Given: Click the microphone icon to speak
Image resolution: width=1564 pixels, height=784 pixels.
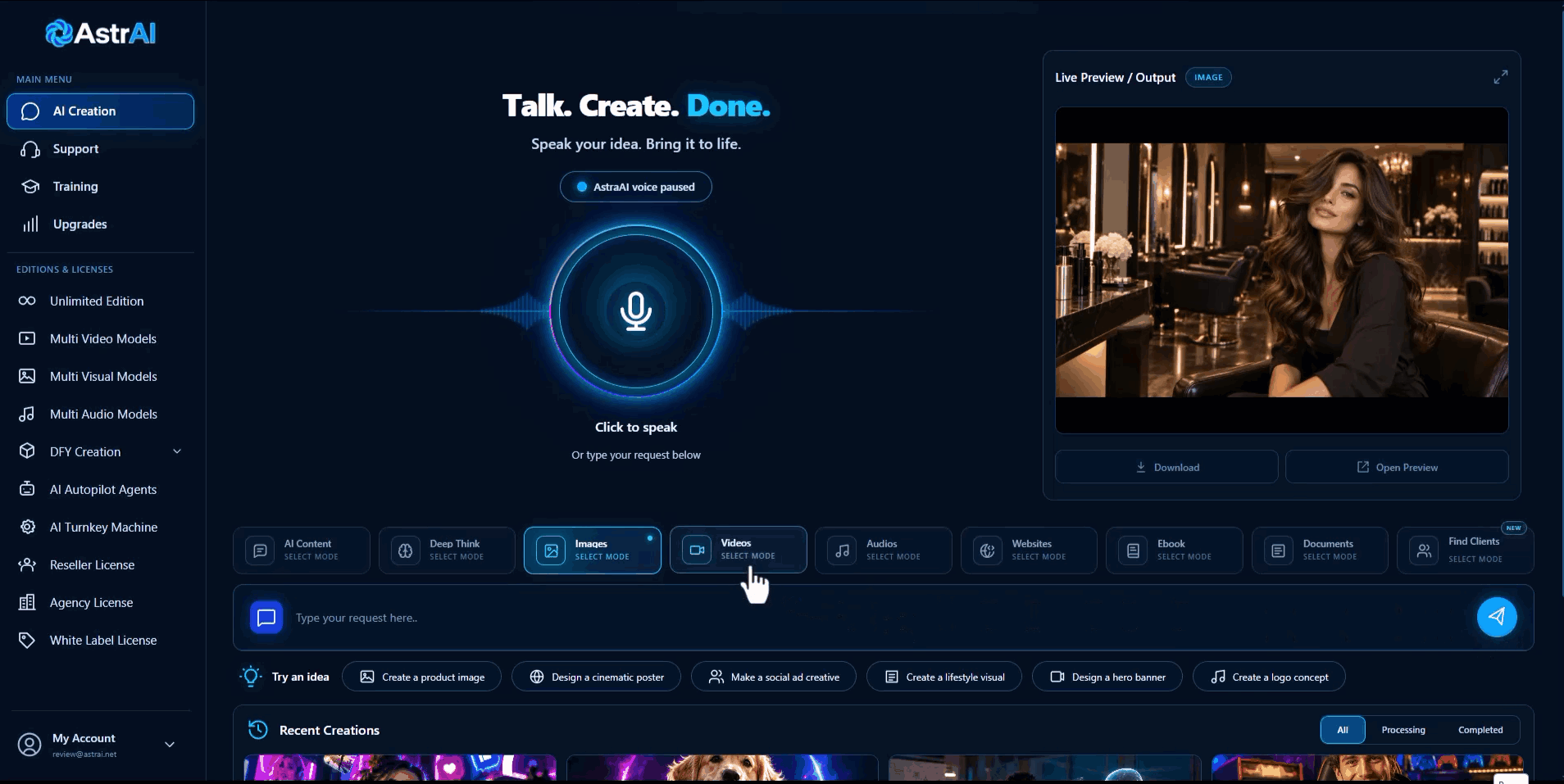Looking at the screenshot, I should click(x=636, y=311).
